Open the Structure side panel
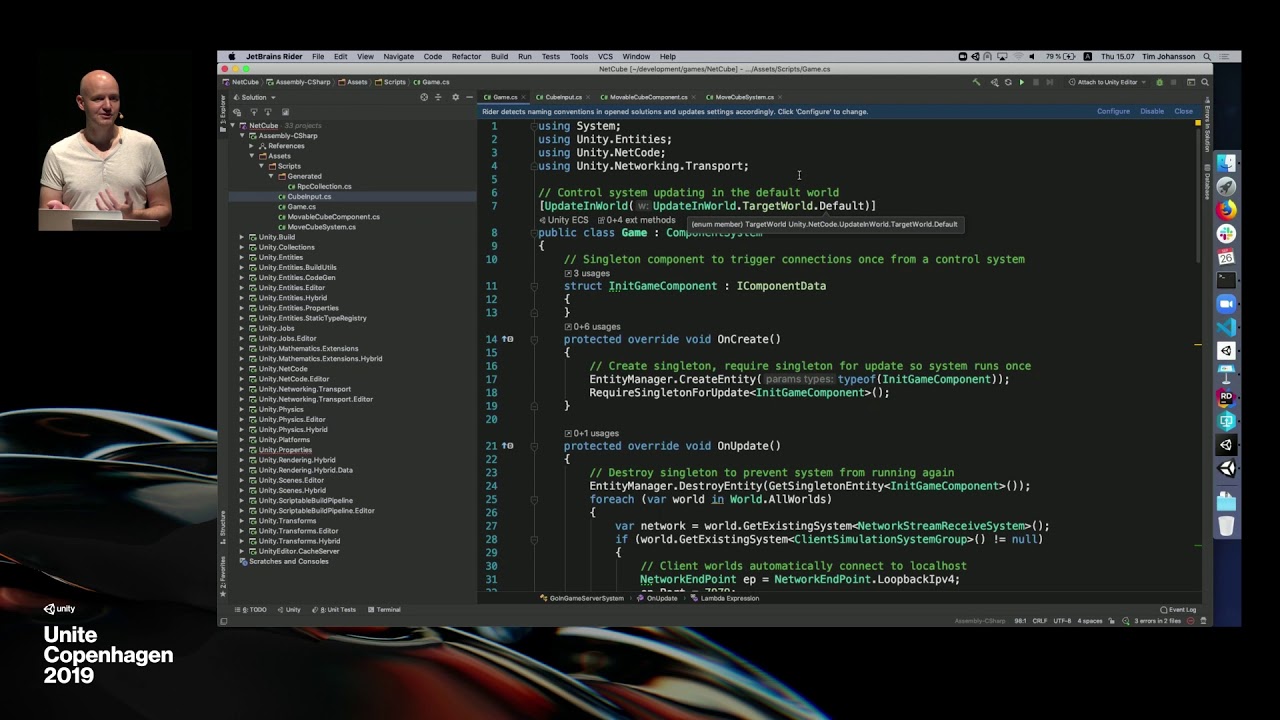The width and height of the screenshot is (1280, 720). 222,526
